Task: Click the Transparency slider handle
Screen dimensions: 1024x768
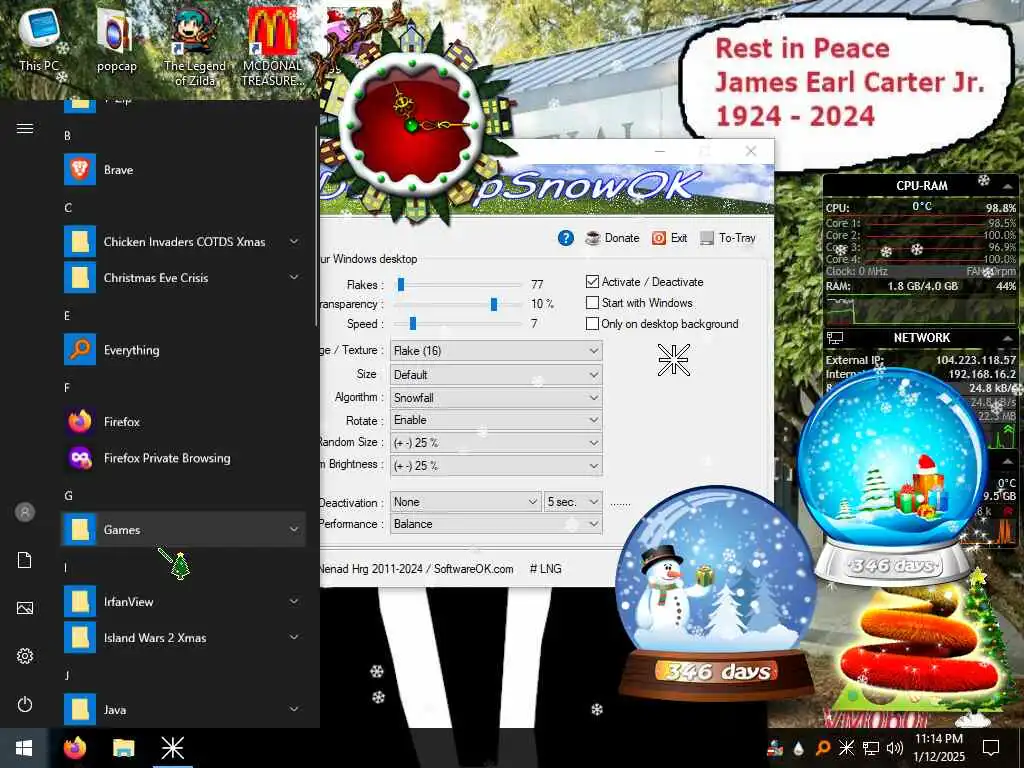Action: coord(494,304)
